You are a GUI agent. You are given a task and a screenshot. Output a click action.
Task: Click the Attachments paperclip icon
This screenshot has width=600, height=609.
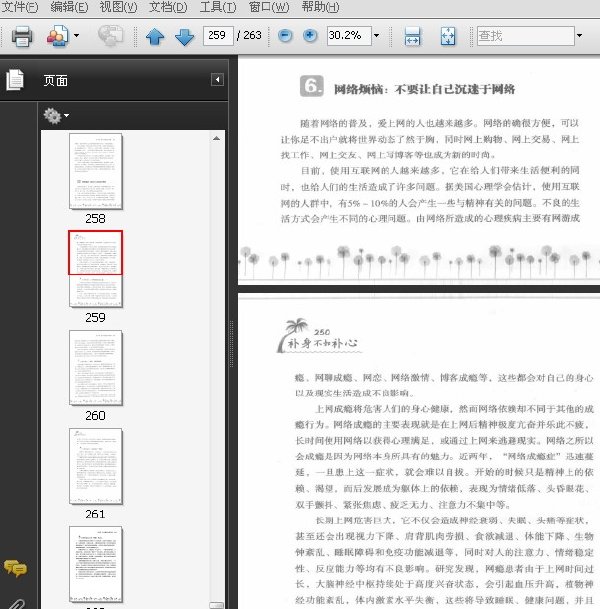16,604
